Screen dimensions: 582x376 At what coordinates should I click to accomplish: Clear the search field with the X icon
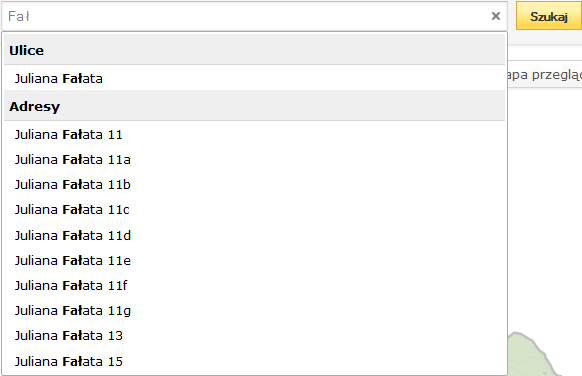tap(496, 16)
